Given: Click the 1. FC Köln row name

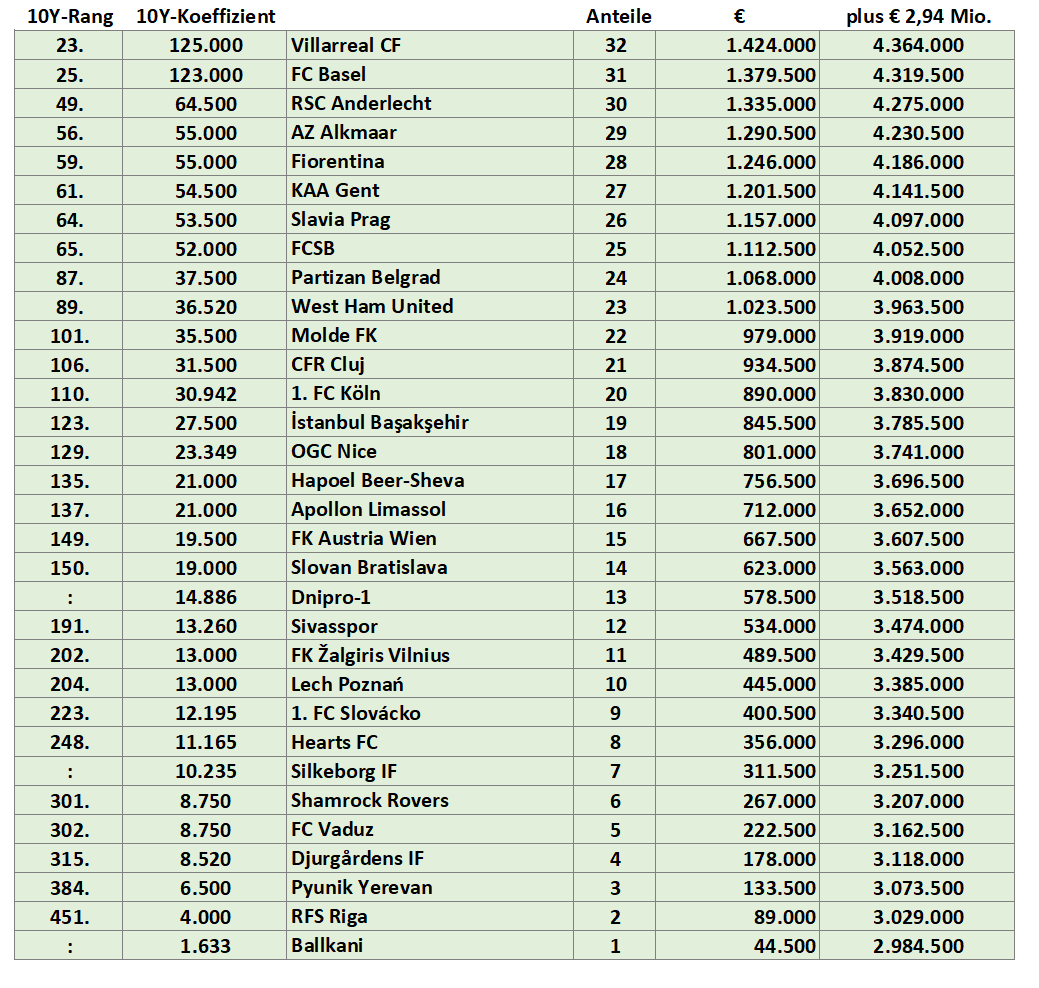Looking at the screenshot, I should (335, 394).
